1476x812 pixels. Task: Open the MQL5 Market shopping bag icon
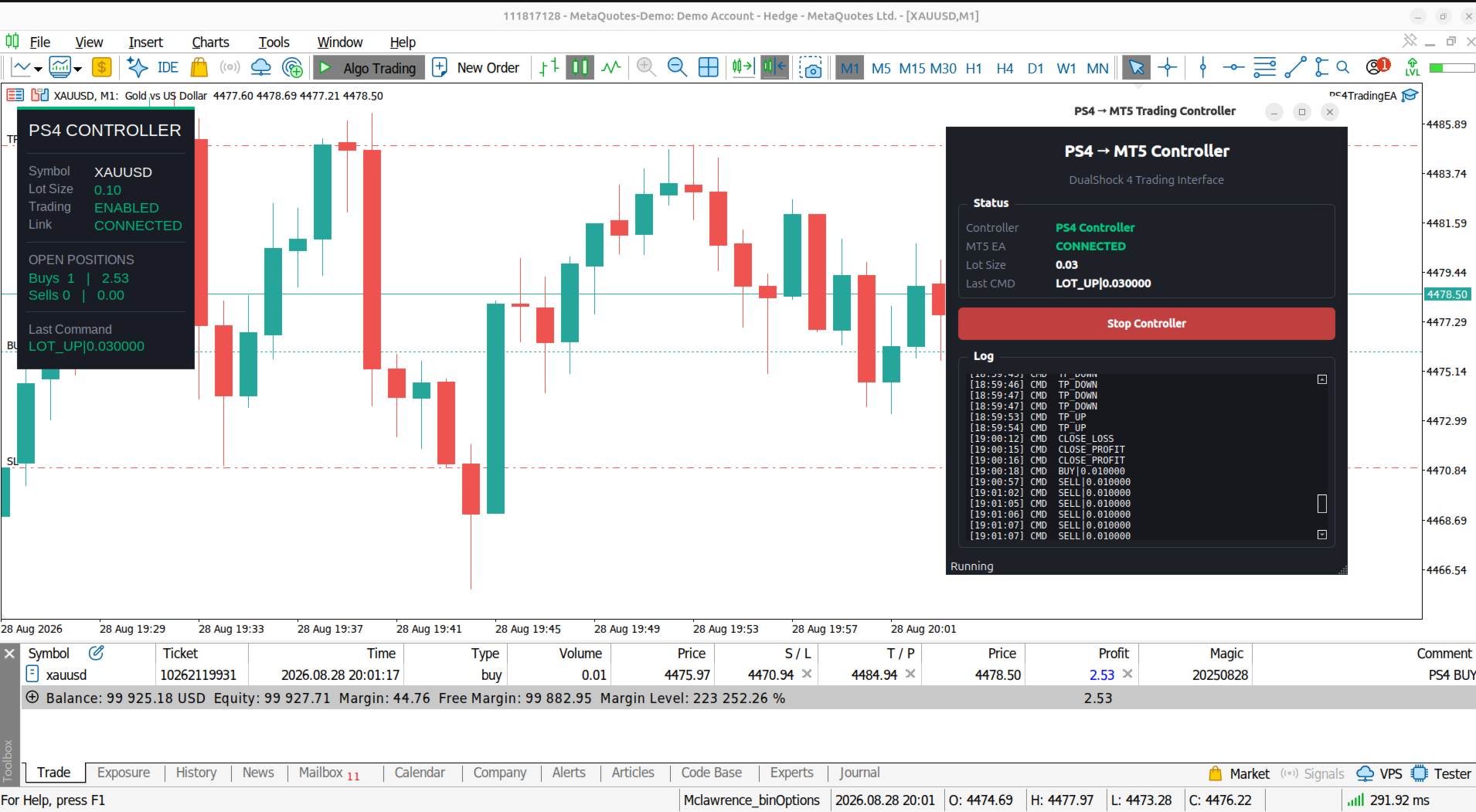[x=199, y=68]
